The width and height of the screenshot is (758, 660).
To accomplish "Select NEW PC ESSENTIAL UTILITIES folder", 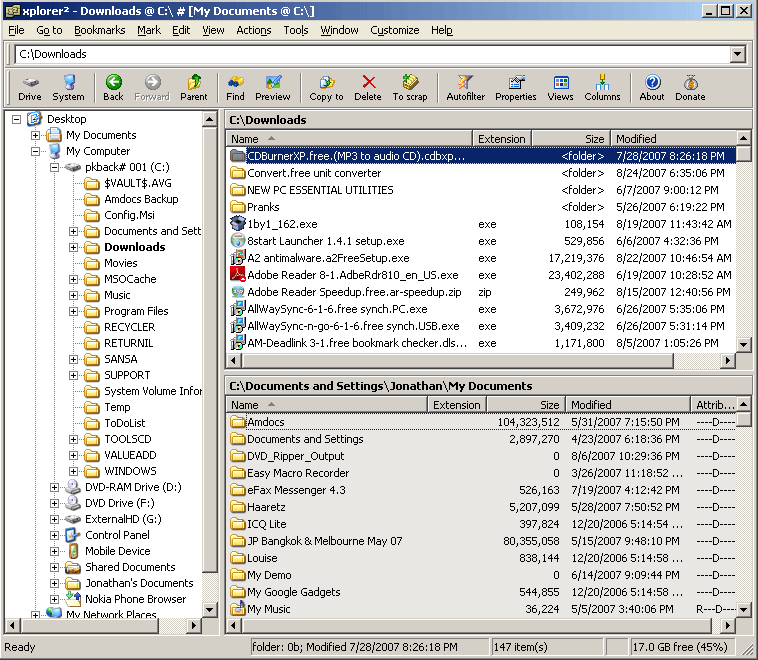I will 481,190.
